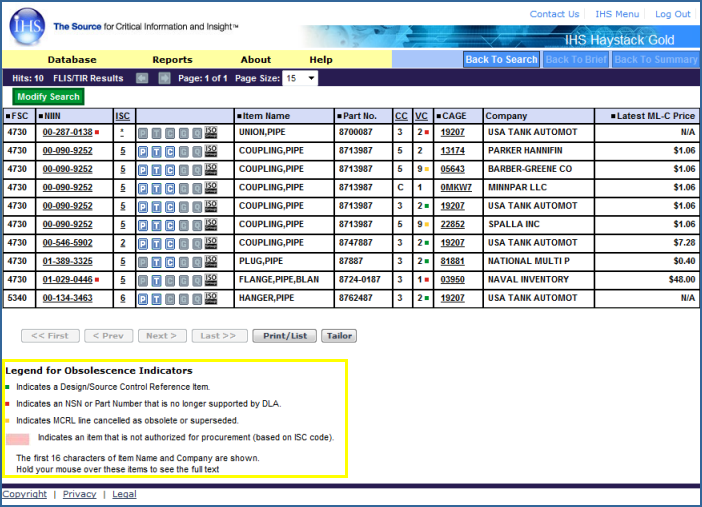Viewport: 702px width, 507px height.
Task: Open CAGE code link 13174
Action: point(453,150)
